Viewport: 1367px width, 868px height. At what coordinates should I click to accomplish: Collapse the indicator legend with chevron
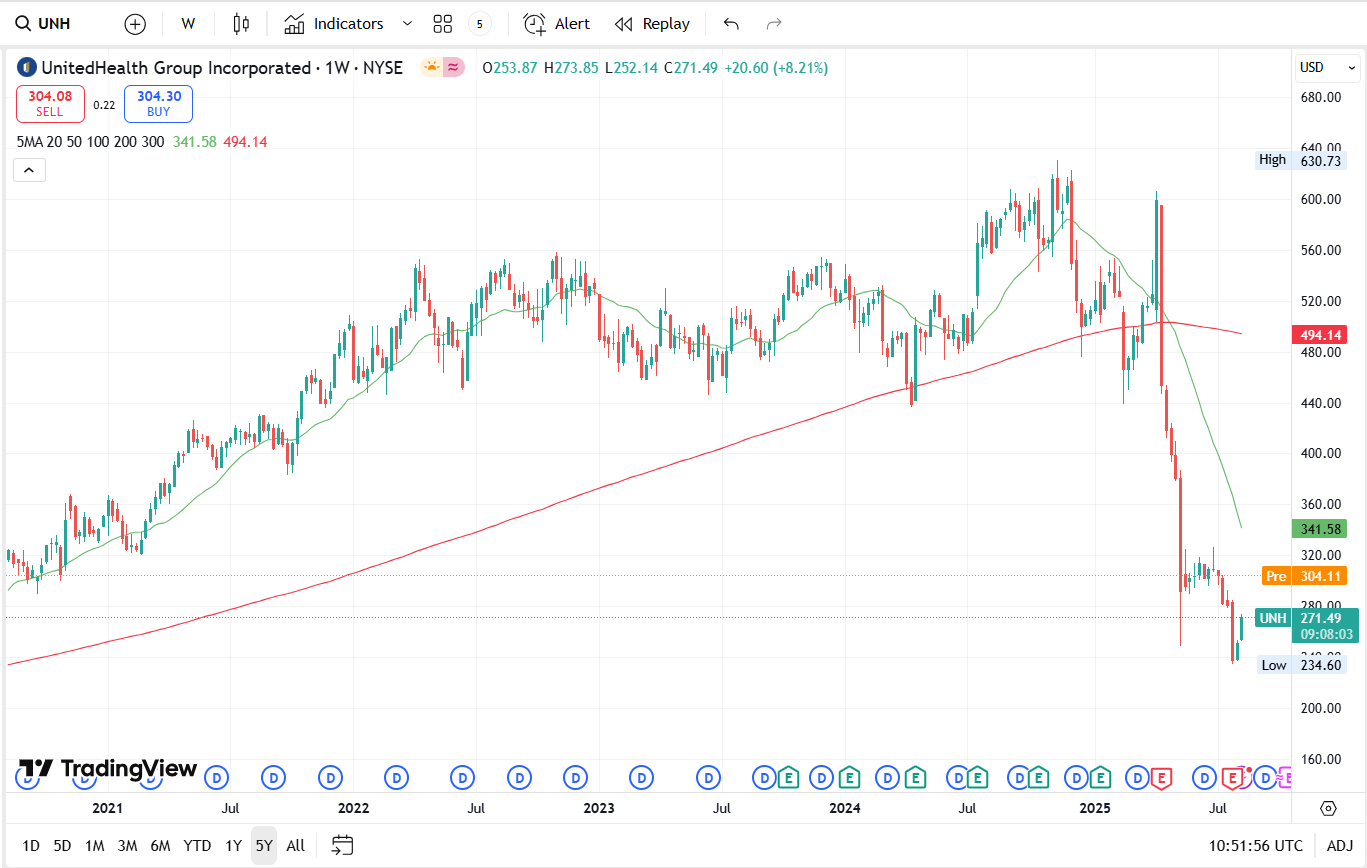29,171
